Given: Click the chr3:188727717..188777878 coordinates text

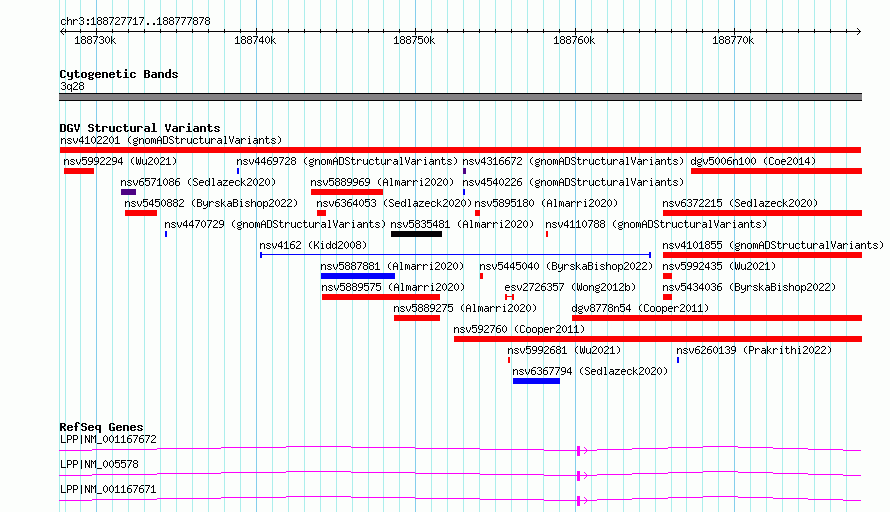Looking at the screenshot, I should tap(135, 22).
